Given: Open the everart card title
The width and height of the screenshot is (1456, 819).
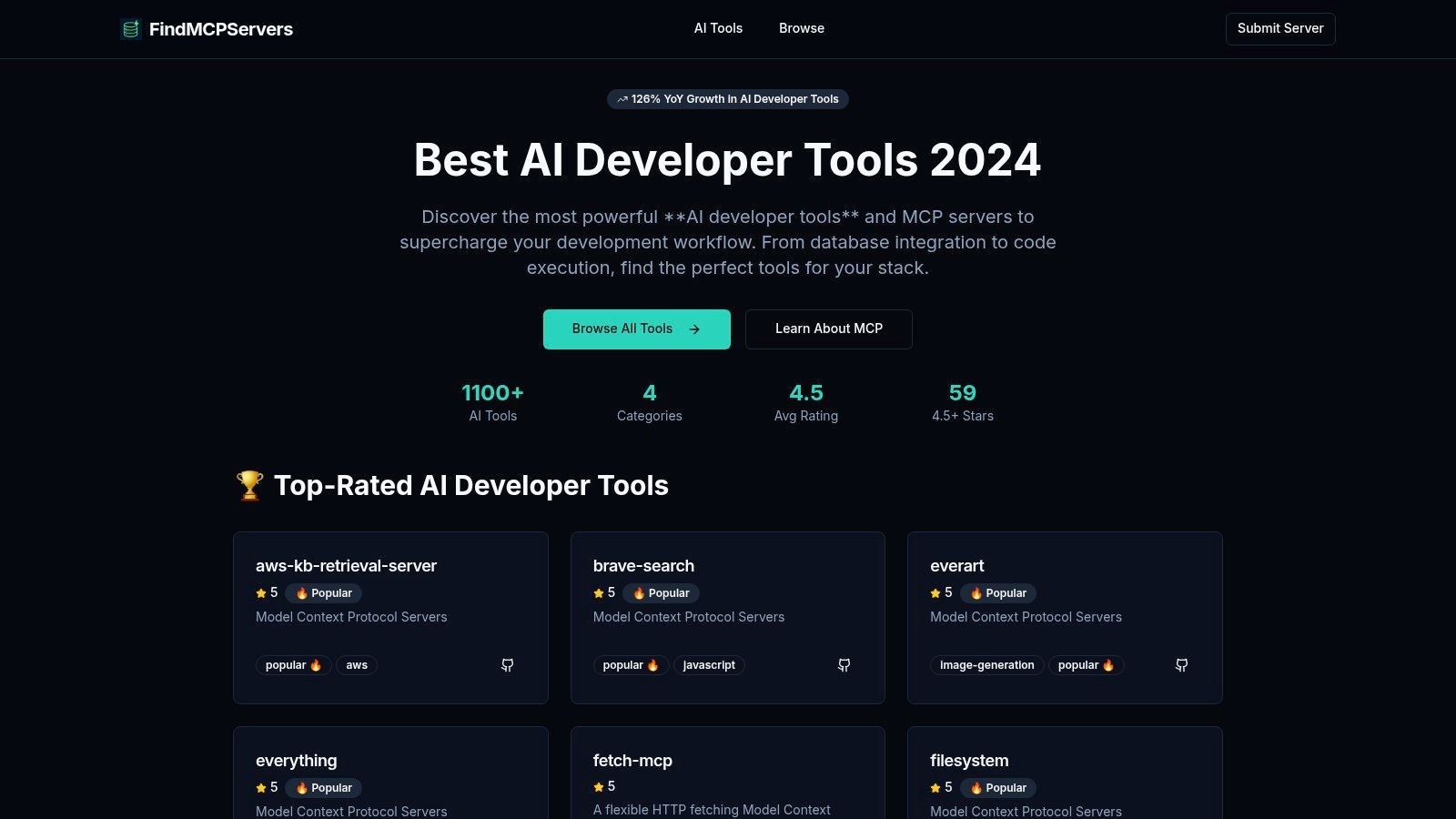Looking at the screenshot, I should 957,566.
